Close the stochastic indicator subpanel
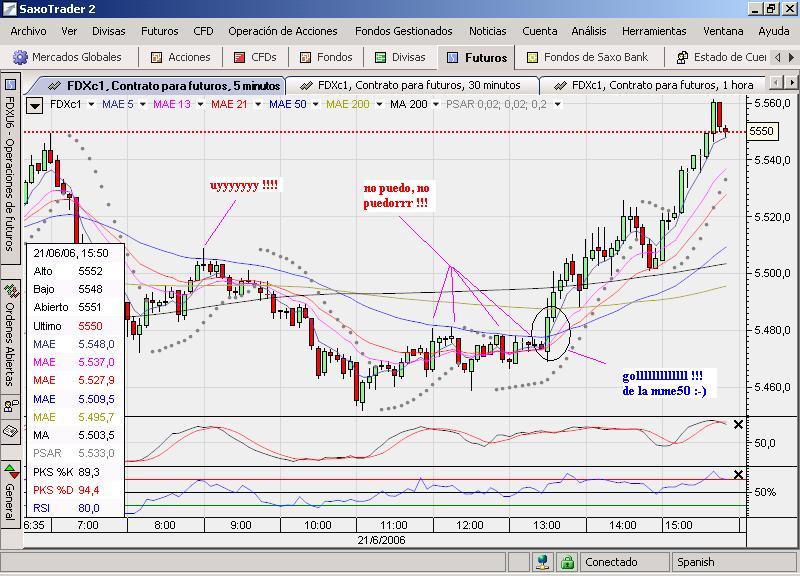 (738, 424)
